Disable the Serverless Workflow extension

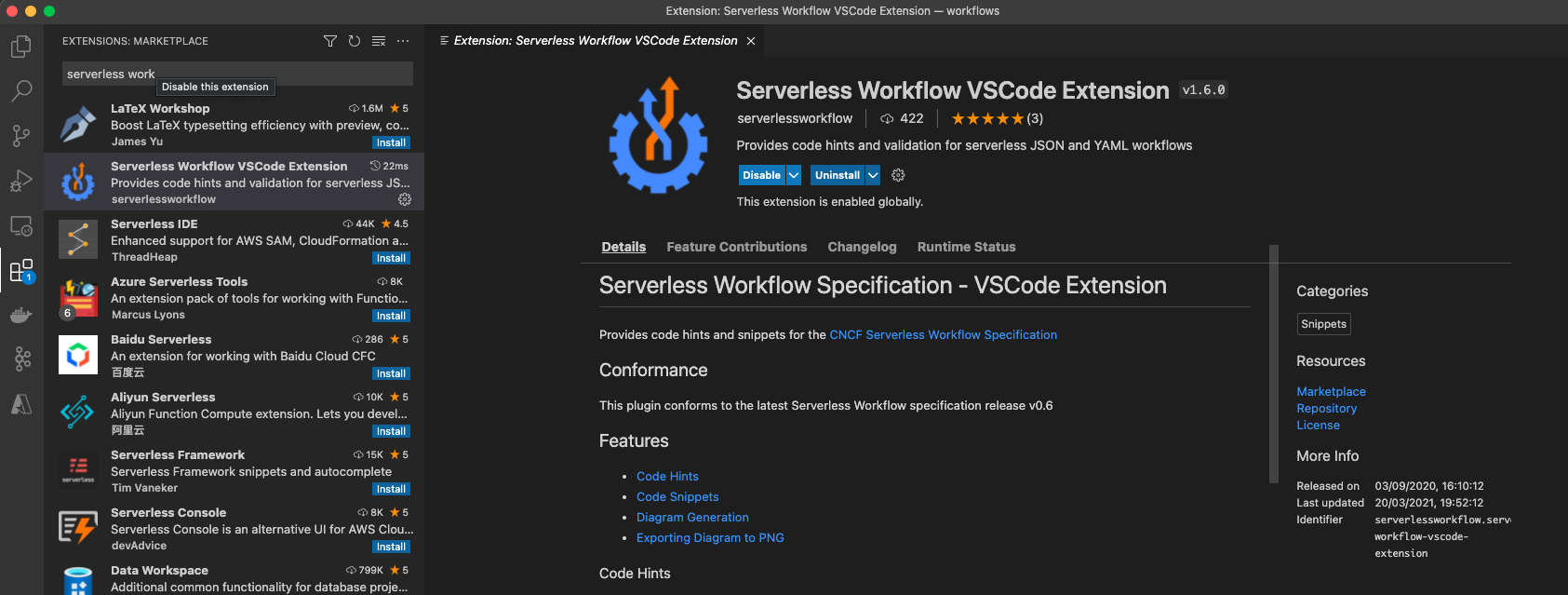(x=761, y=175)
